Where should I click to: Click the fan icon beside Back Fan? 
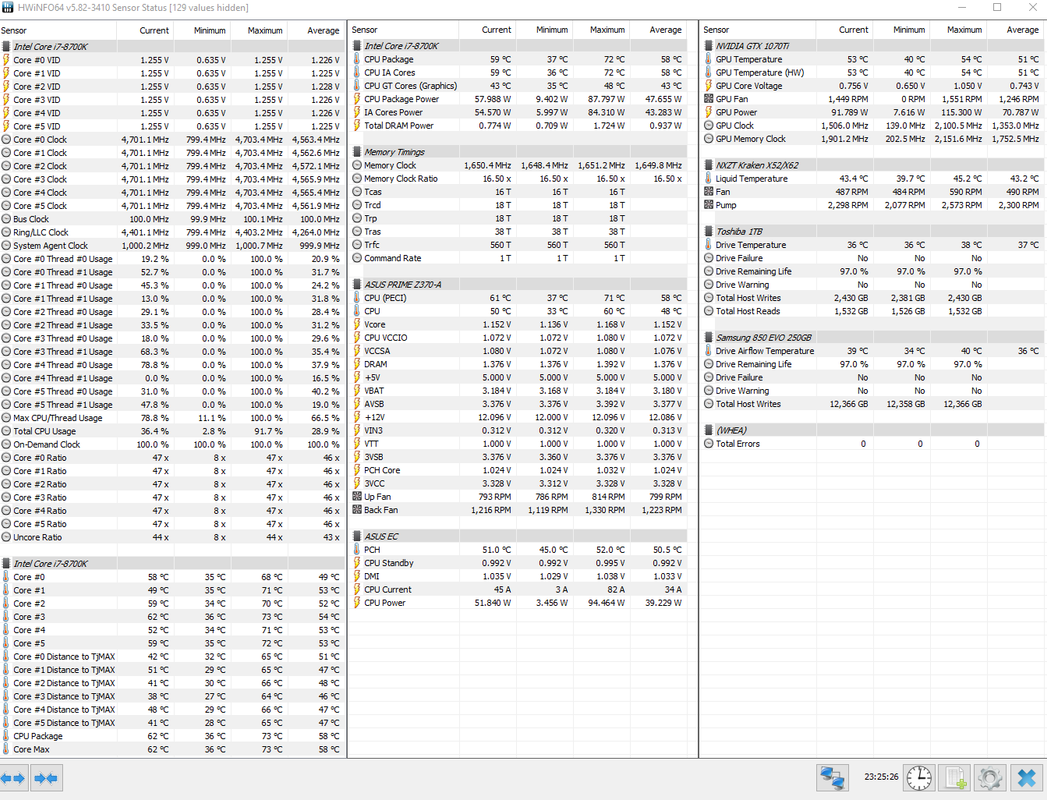[x=357, y=510]
